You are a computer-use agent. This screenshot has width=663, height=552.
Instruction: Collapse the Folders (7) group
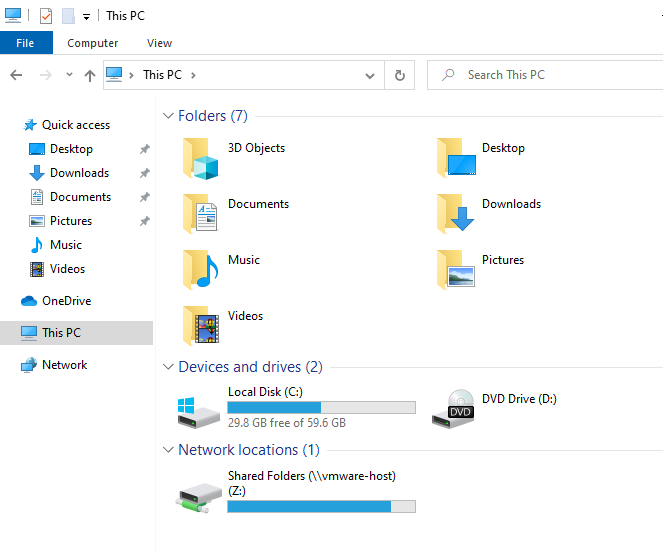click(168, 115)
